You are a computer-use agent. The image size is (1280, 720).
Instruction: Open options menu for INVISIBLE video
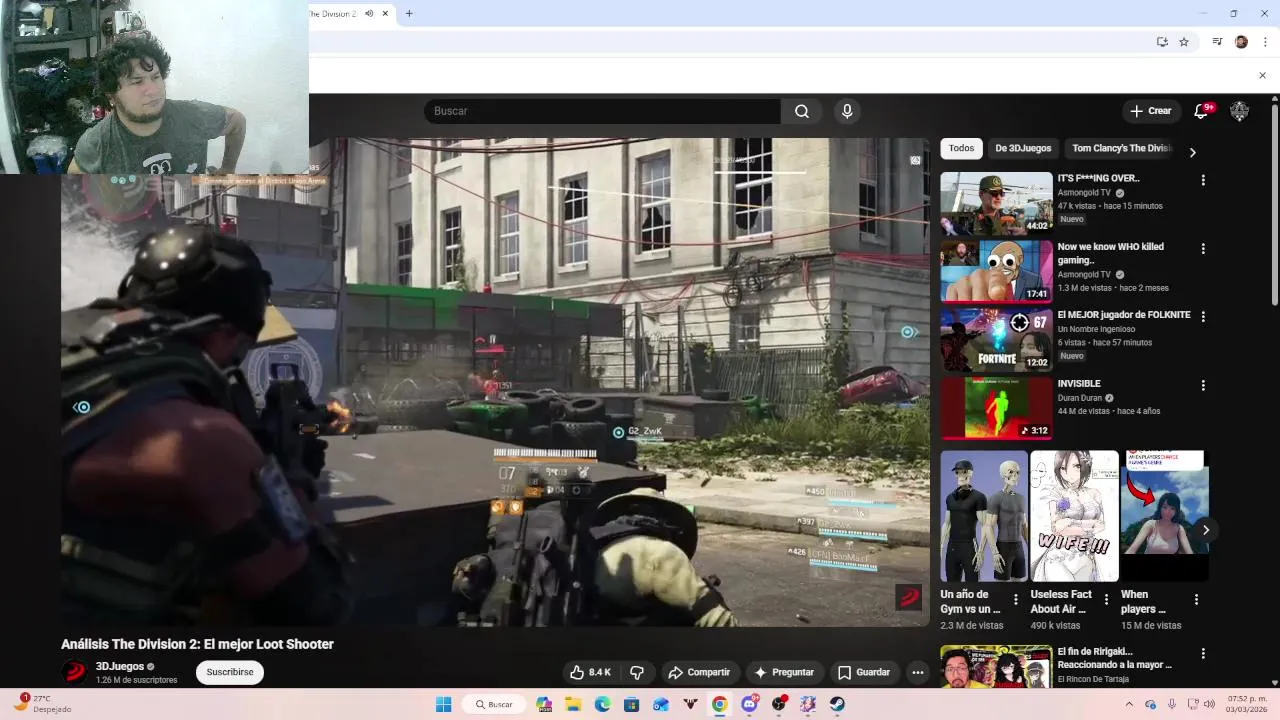[1203, 385]
